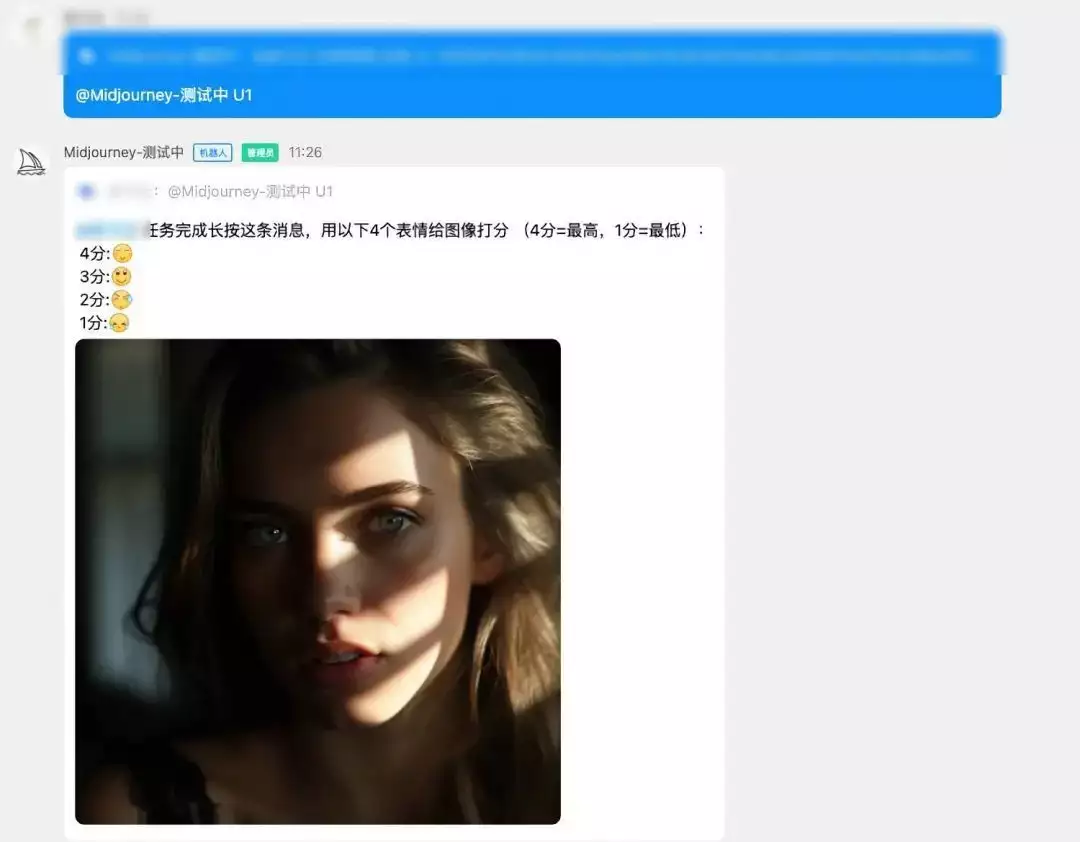
Task: Click the Midjourney sailboat avatar
Action: click(32, 162)
